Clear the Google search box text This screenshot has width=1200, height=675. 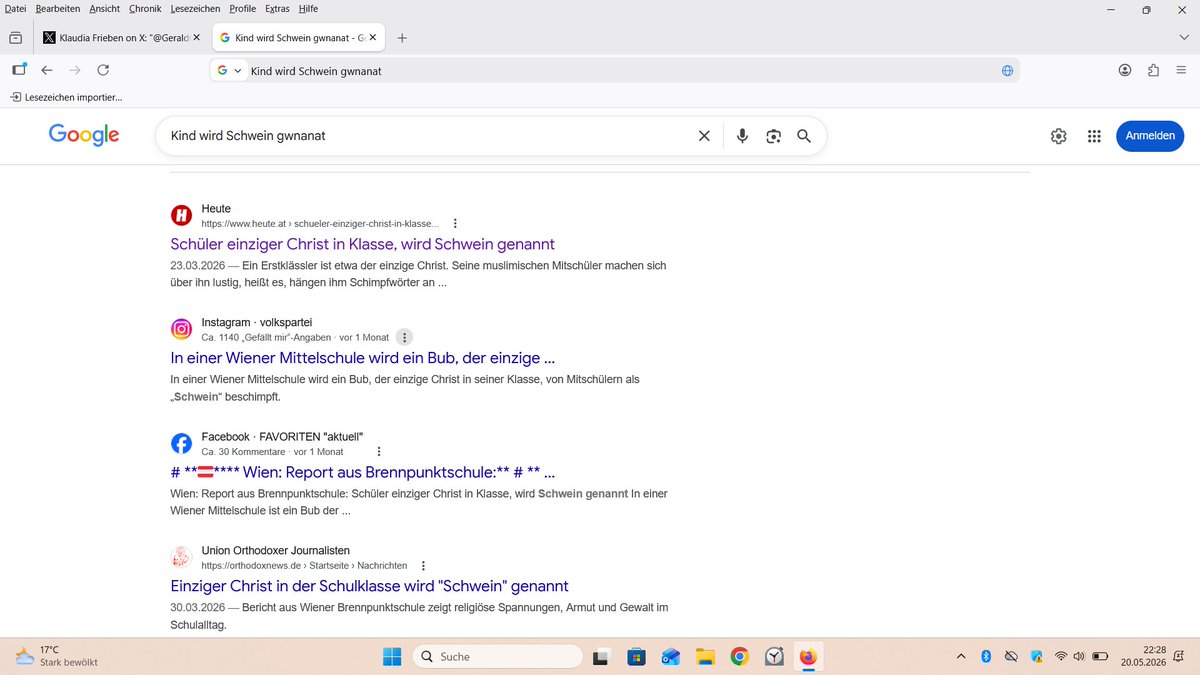[704, 136]
